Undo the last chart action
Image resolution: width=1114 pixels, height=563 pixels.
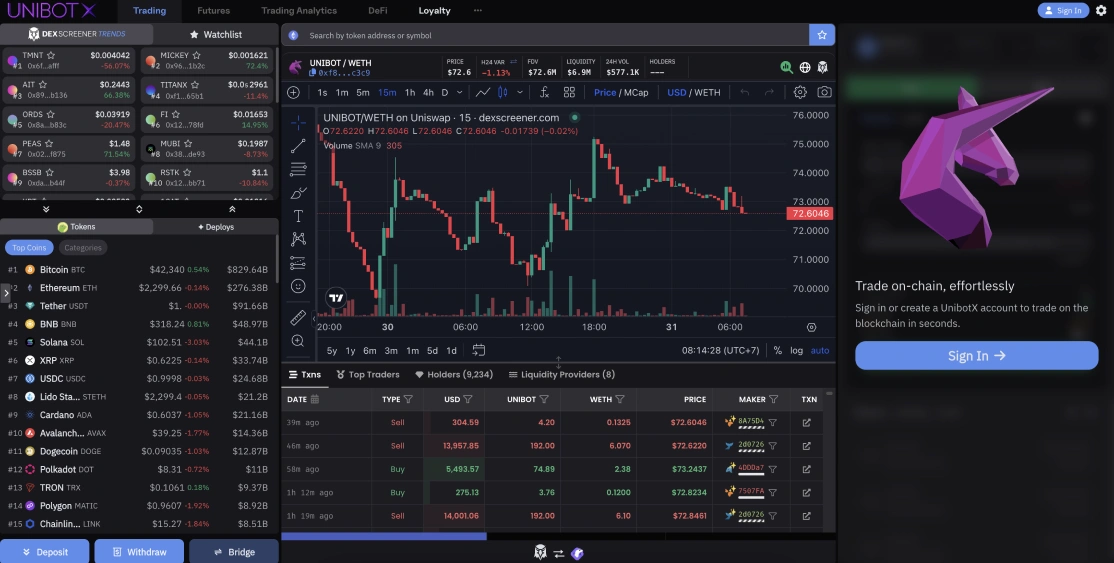(x=745, y=92)
